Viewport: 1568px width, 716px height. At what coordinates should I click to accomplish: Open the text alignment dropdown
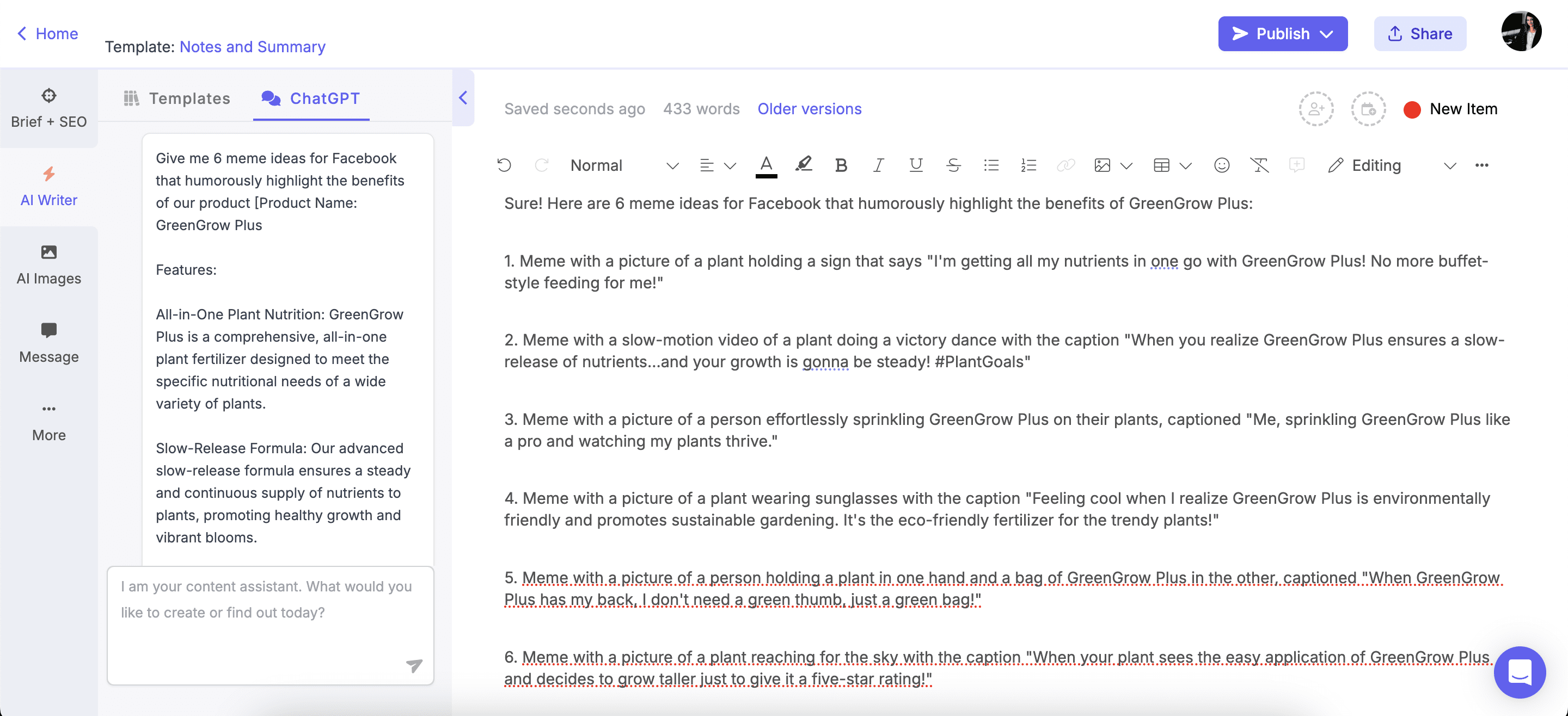[718, 165]
